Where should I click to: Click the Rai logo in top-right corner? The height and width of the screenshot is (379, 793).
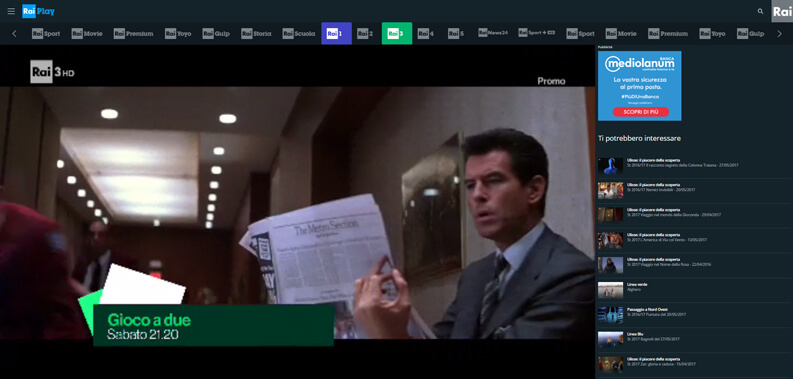[x=782, y=11]
